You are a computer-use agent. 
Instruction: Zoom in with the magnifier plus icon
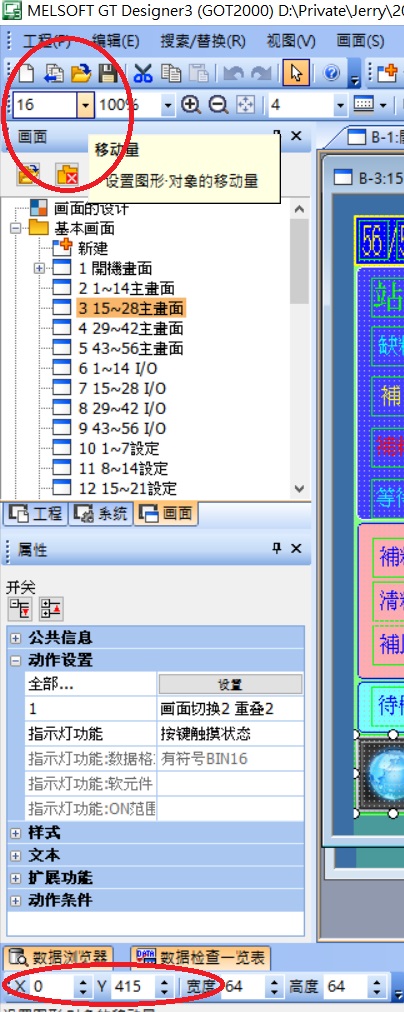190,105
